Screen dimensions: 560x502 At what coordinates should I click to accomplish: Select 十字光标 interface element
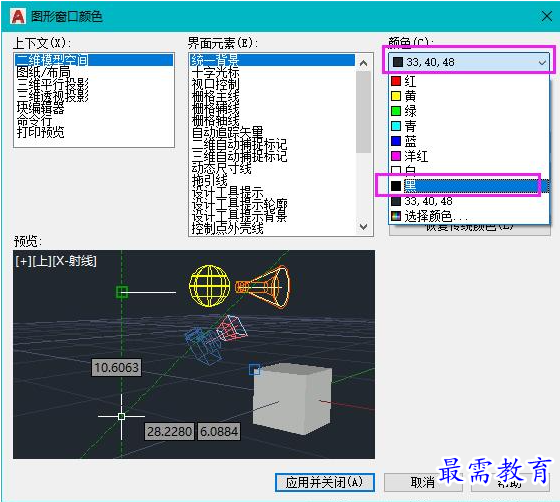tap(272, 72)
